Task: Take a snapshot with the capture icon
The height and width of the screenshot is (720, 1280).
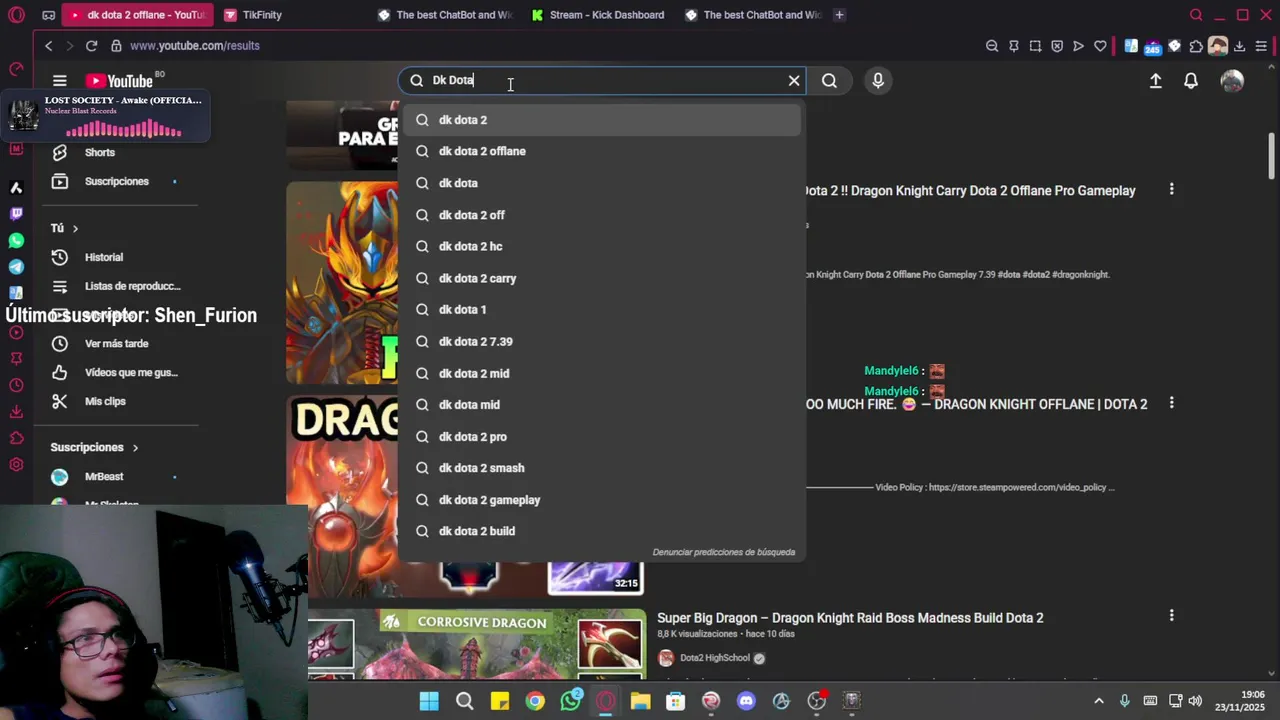Action: (1035, 46)
